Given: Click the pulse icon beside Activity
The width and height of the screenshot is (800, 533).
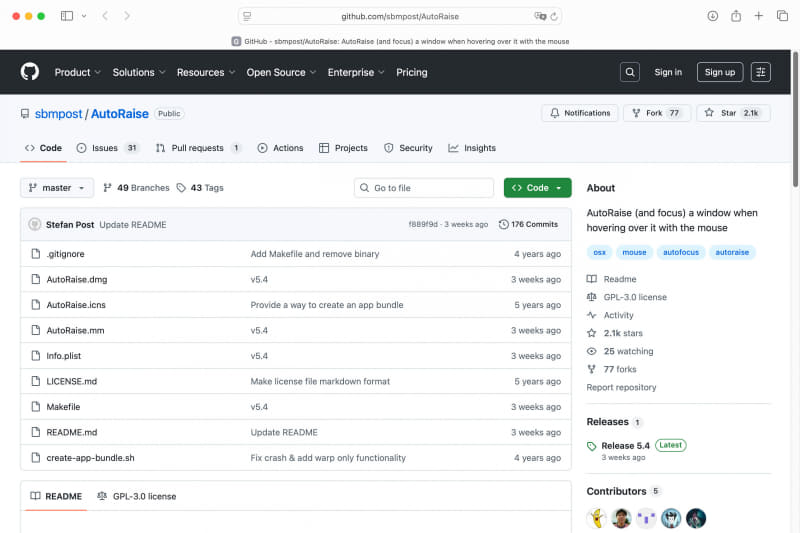Looking at the screenshot, I should coord(591,315).
